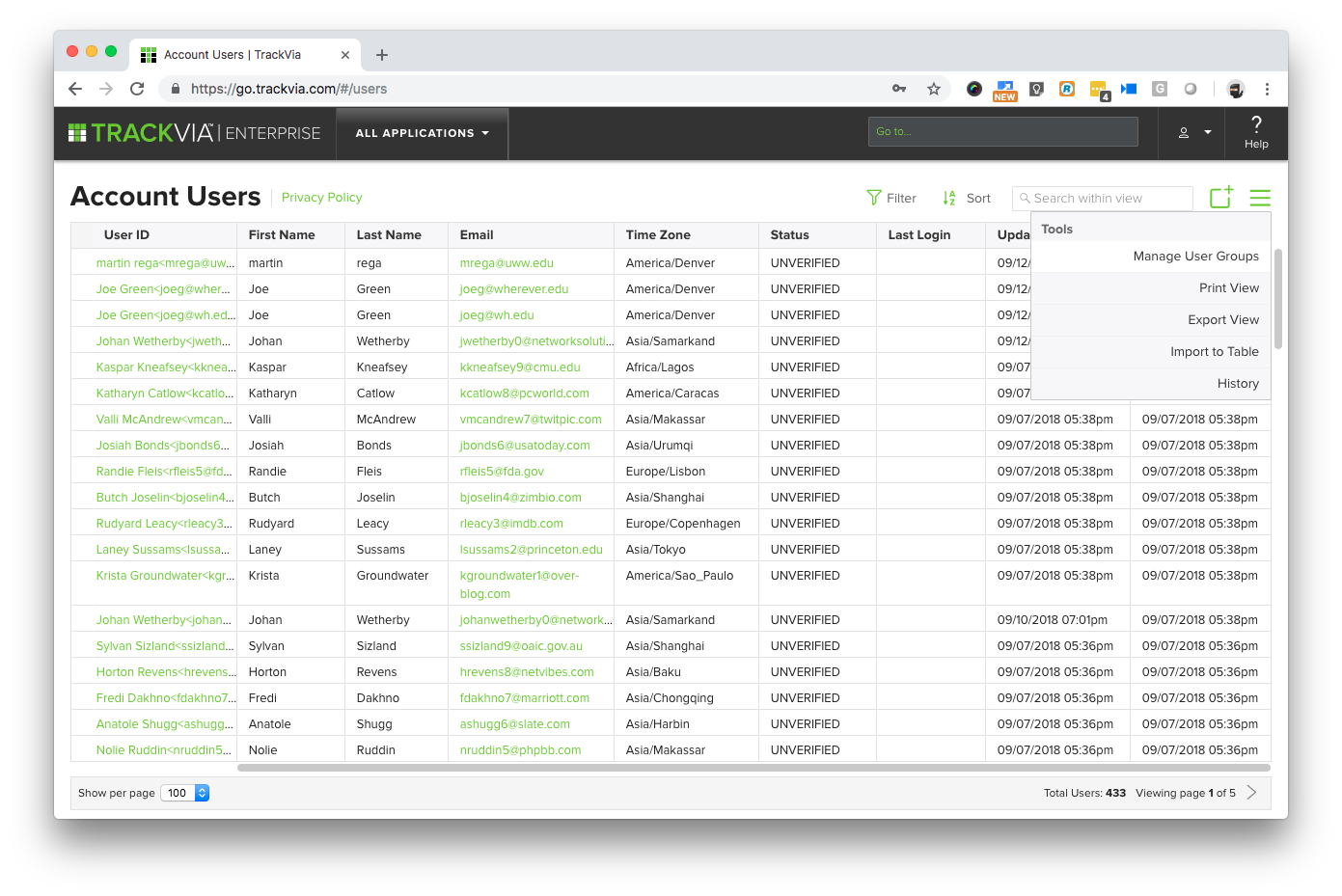The width and height of the screenshot is (1342, 896).
Task: Click lsussams2@princeton.edu email link
Action: 531,550
